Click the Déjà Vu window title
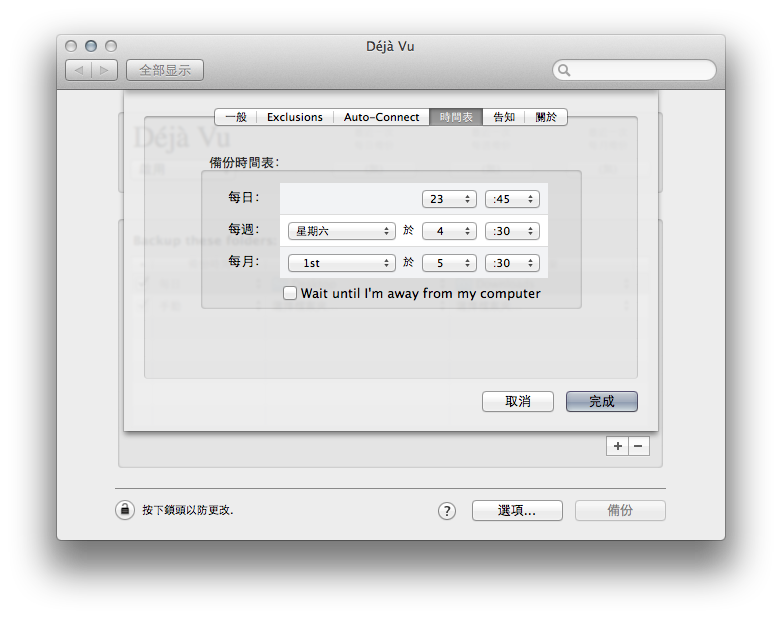 pos(391,46)
